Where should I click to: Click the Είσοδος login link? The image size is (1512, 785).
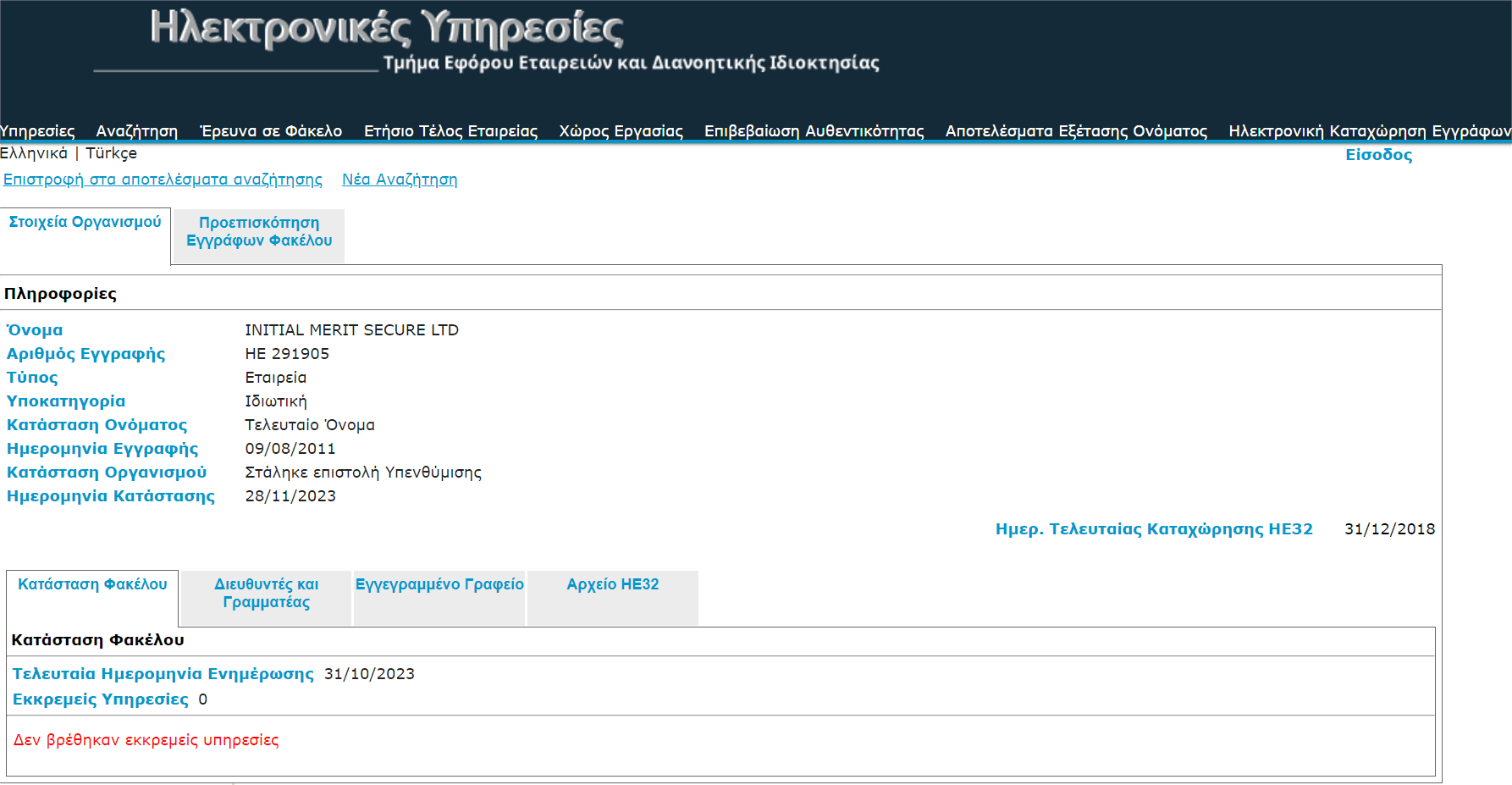pyautogui.click(x=1378, y=155)
